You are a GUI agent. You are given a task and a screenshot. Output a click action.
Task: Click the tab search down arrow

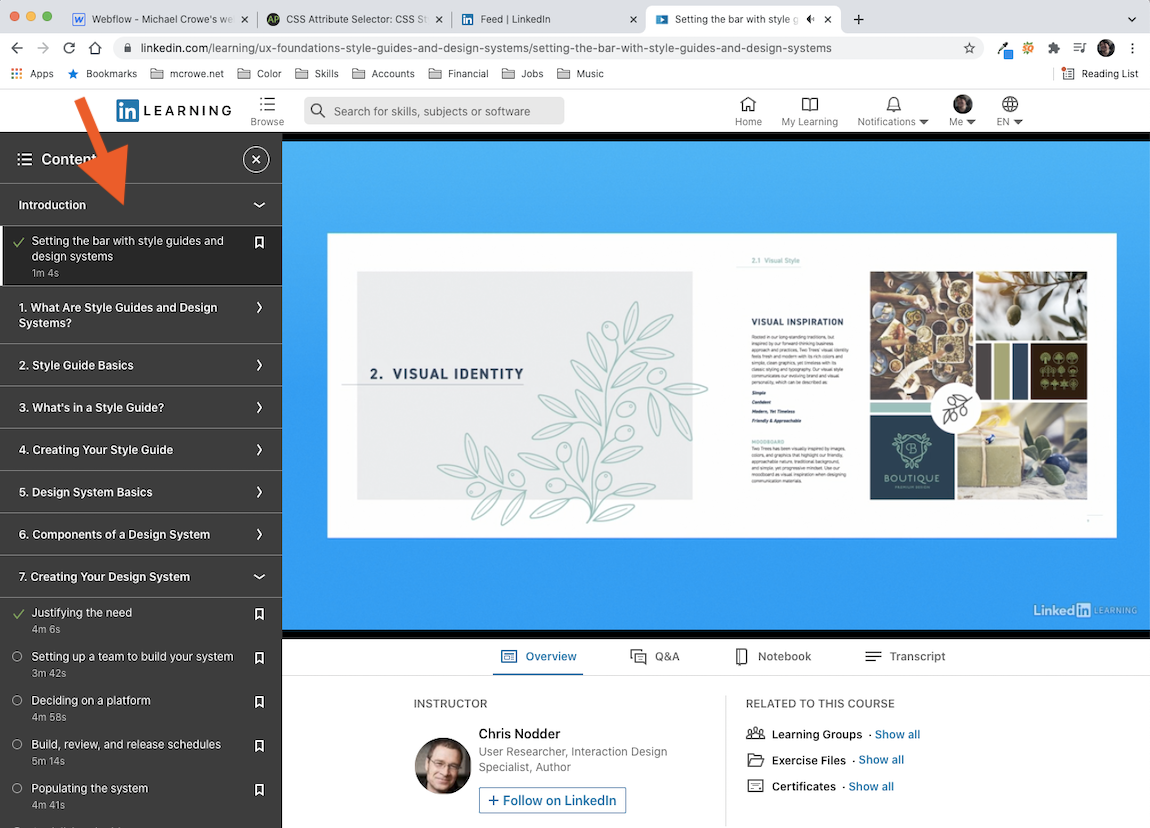click(1132, 19)
